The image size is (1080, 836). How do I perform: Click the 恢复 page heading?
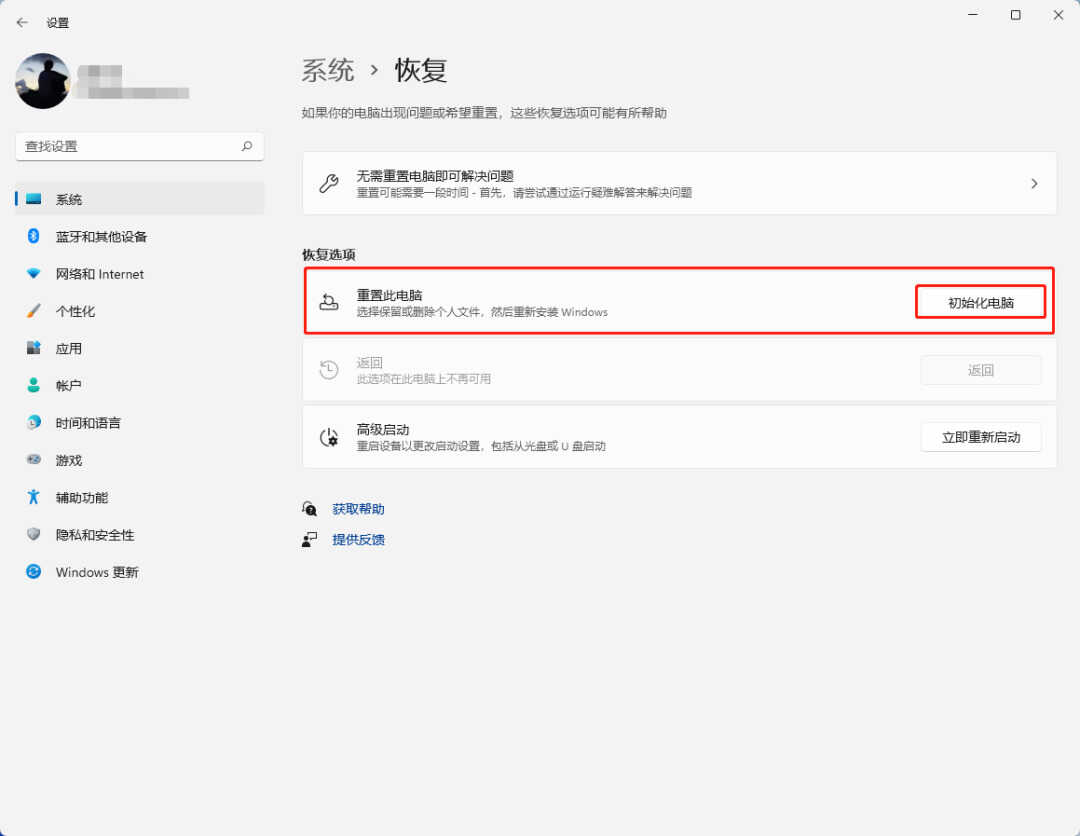click(421, 70)
